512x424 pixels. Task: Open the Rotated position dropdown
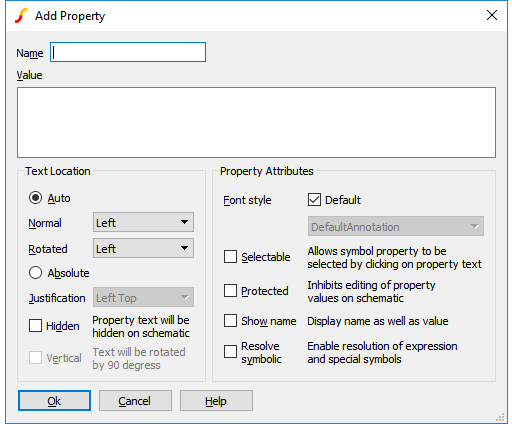[x=143, y=248]
